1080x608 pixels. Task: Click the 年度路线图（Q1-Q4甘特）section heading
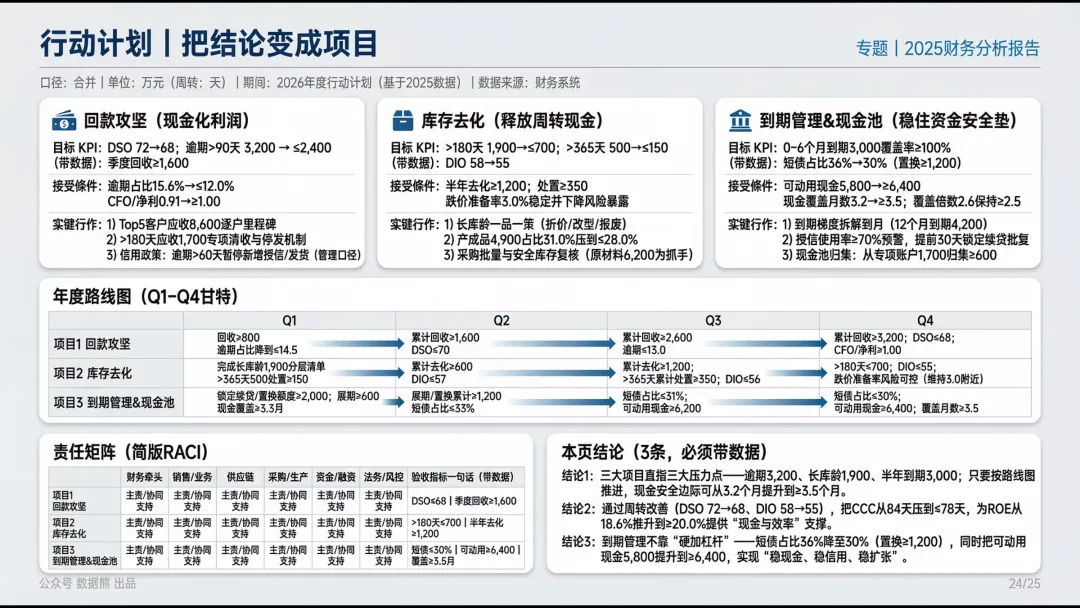click(146, 297)
